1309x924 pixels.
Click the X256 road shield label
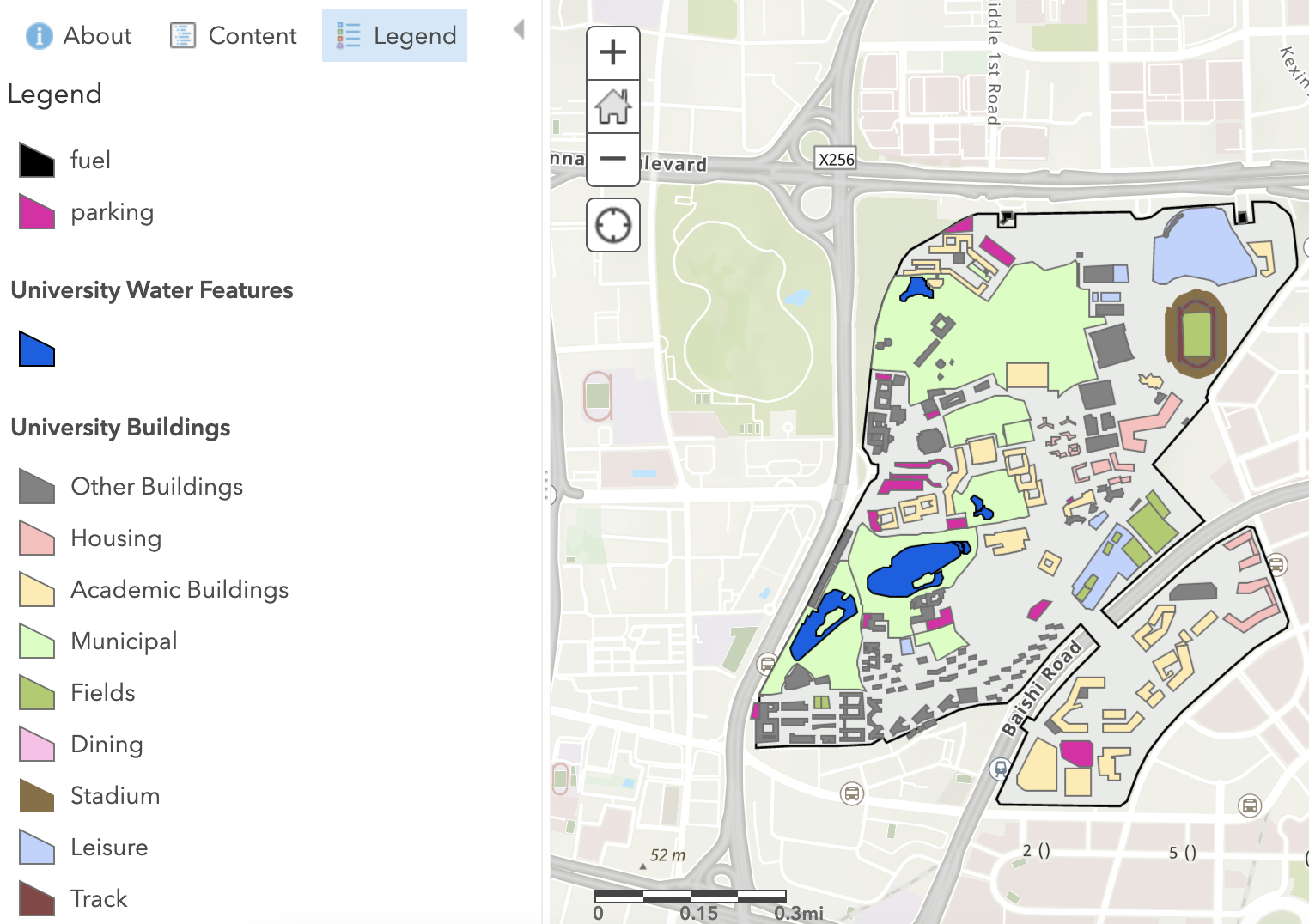pos(836,160)
